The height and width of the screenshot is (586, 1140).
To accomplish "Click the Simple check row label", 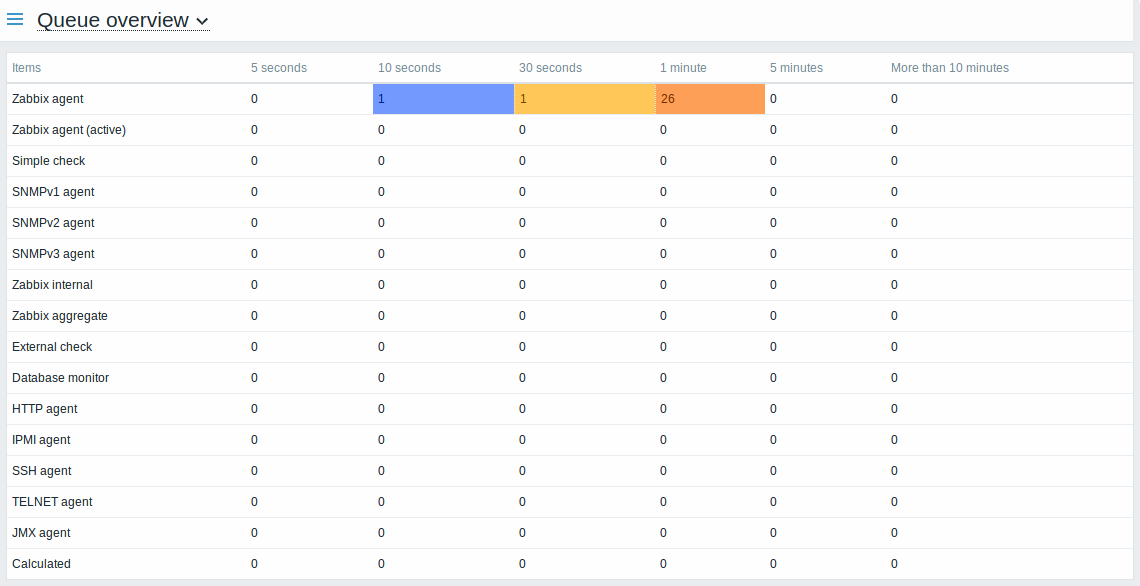I will point(49,161).
